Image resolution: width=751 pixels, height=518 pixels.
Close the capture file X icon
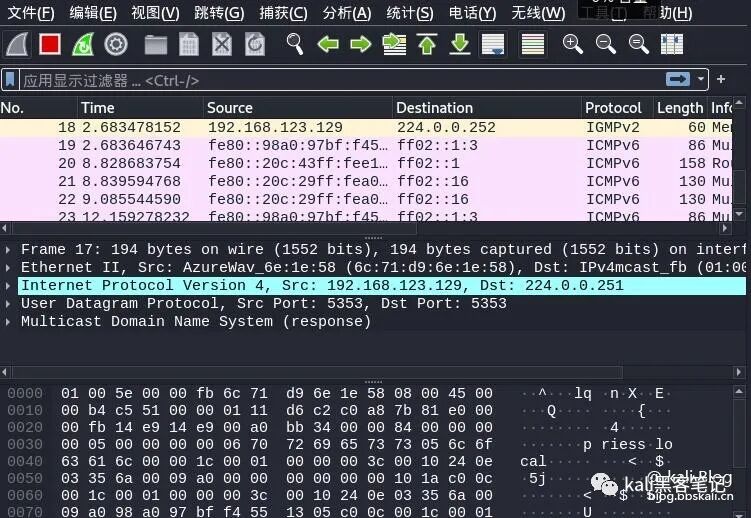222,45
